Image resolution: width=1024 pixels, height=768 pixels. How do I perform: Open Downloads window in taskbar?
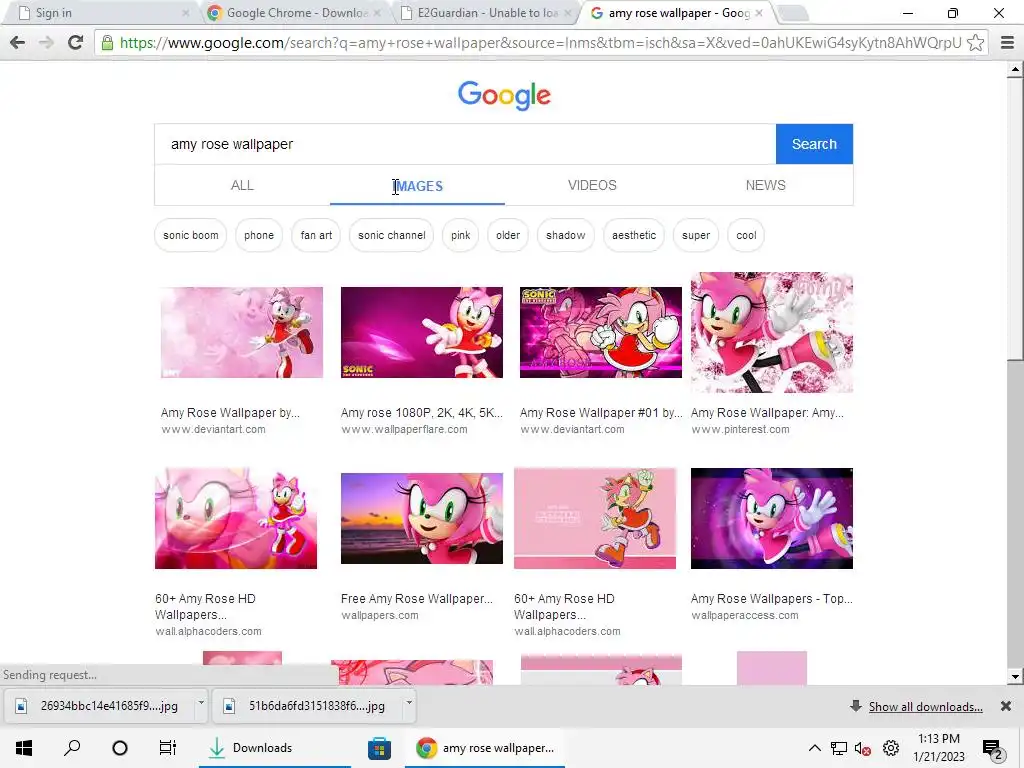tap(275, 748)
